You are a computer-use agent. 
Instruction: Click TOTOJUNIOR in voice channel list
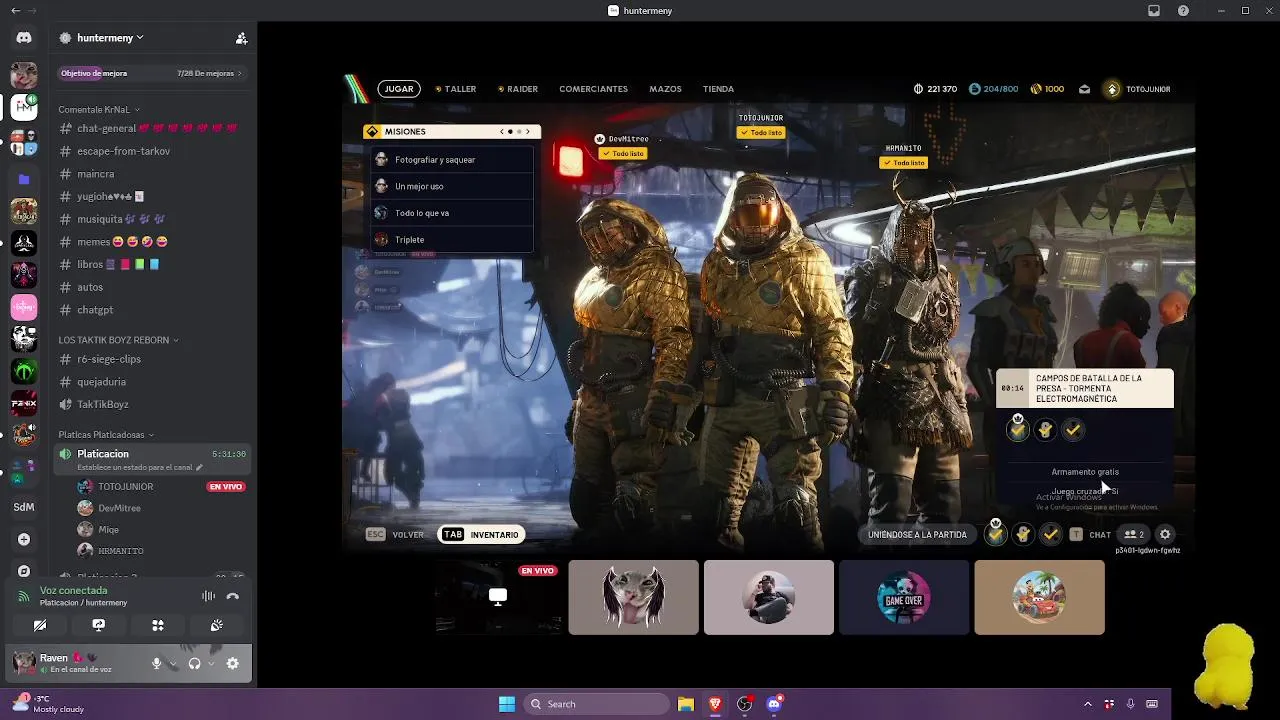point(125,487)
